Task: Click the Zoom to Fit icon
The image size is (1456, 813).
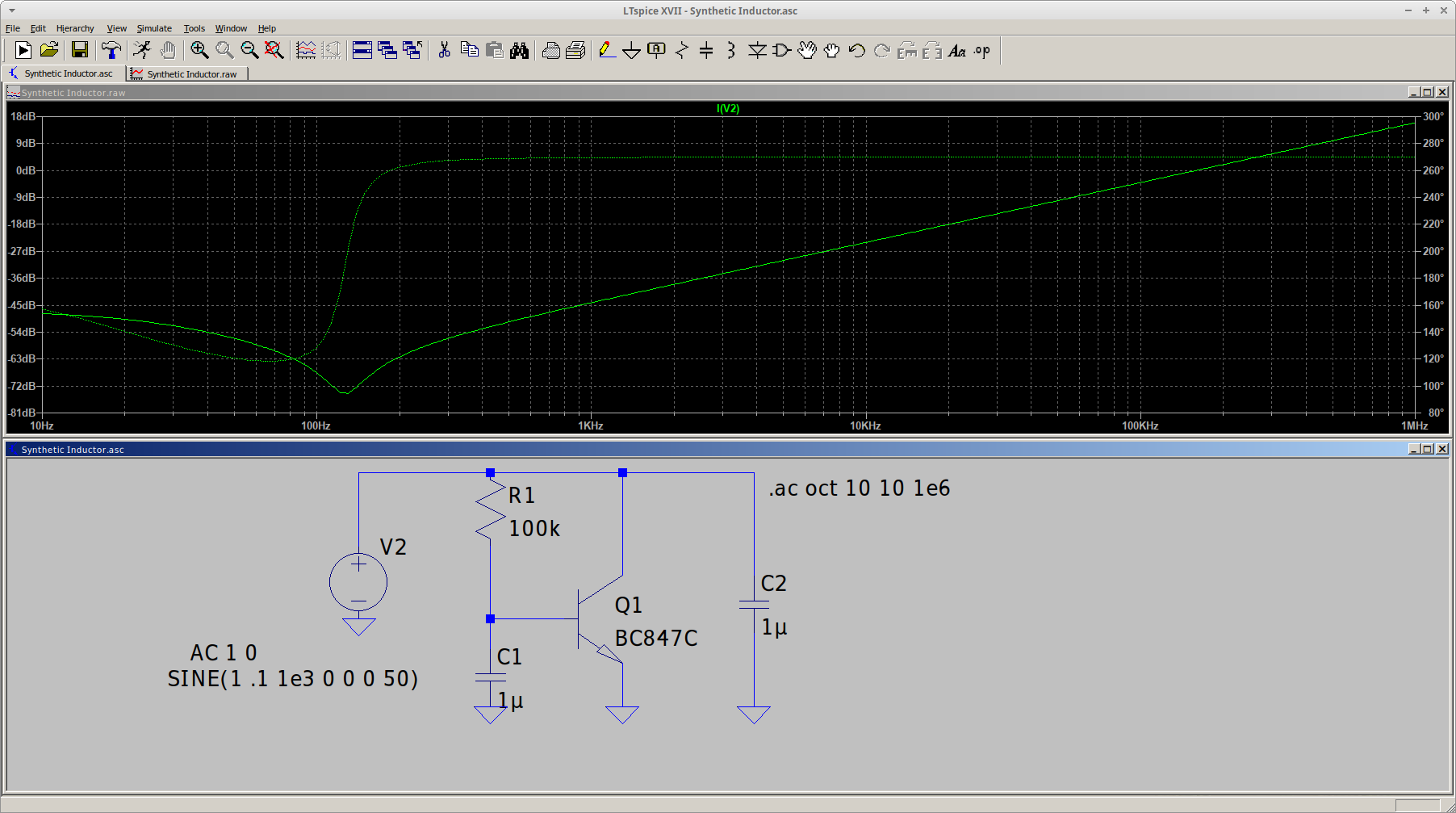Action: pos(274,50)
